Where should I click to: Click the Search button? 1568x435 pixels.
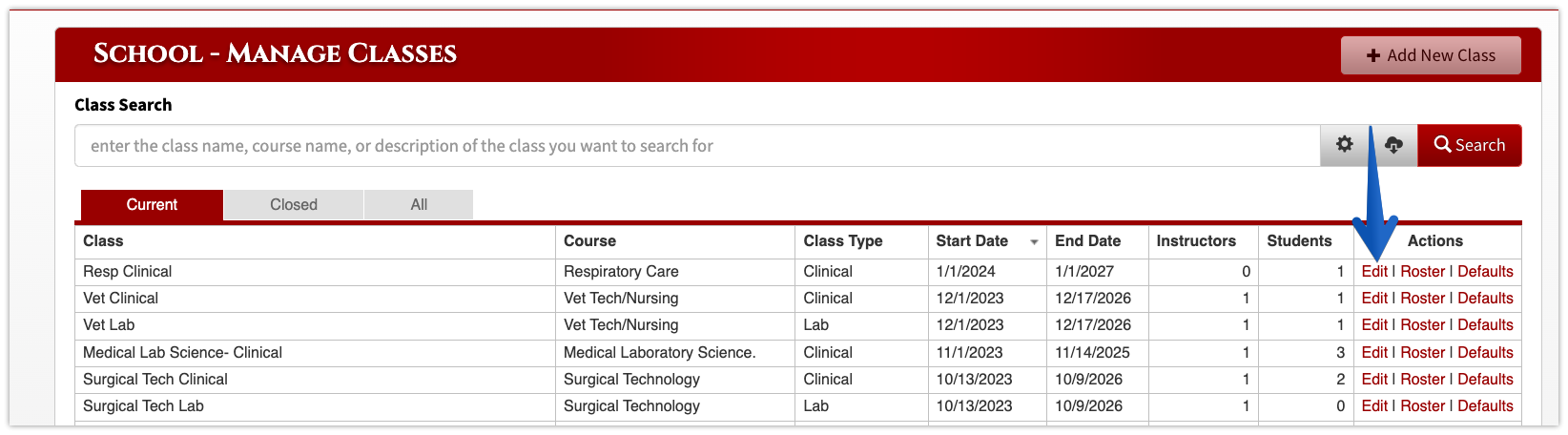coord(1469,145)
